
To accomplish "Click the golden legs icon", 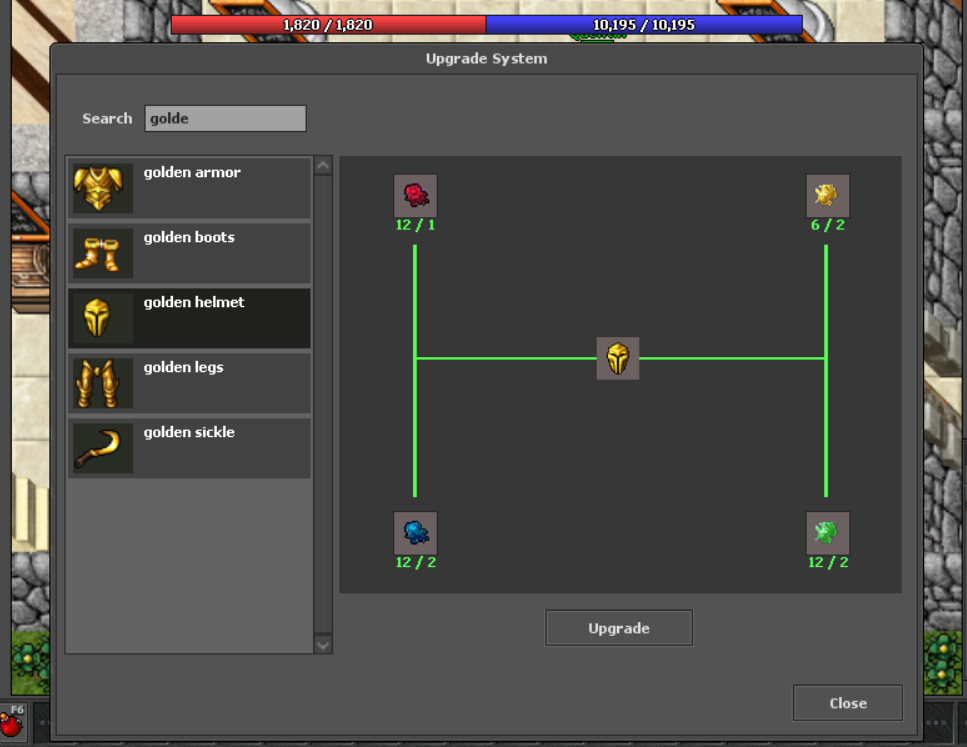I will [x=102, y=383].
